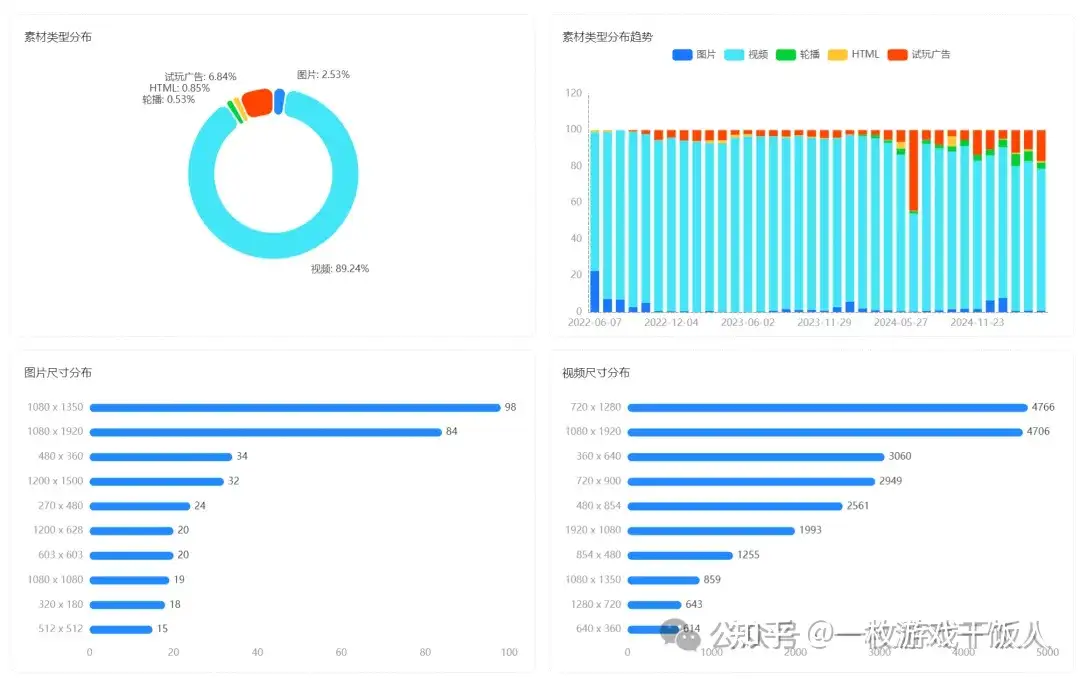Click the 2024-11-23 date axis label

pyautogui.click(x=977, y=322)
